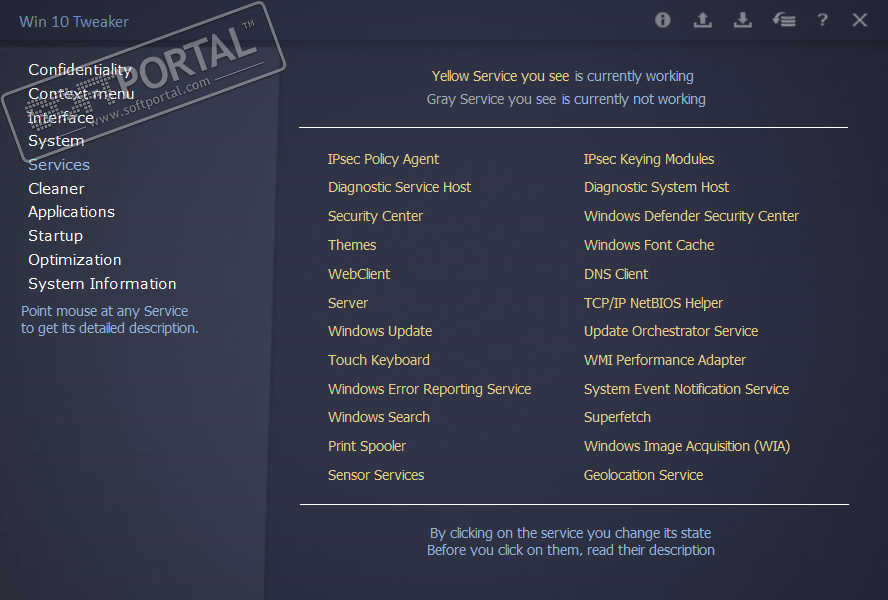Image resolution: width=888 pixels, height=600 pixels.
Task: Click the Sensor Services entry
Action: (376, 475)
